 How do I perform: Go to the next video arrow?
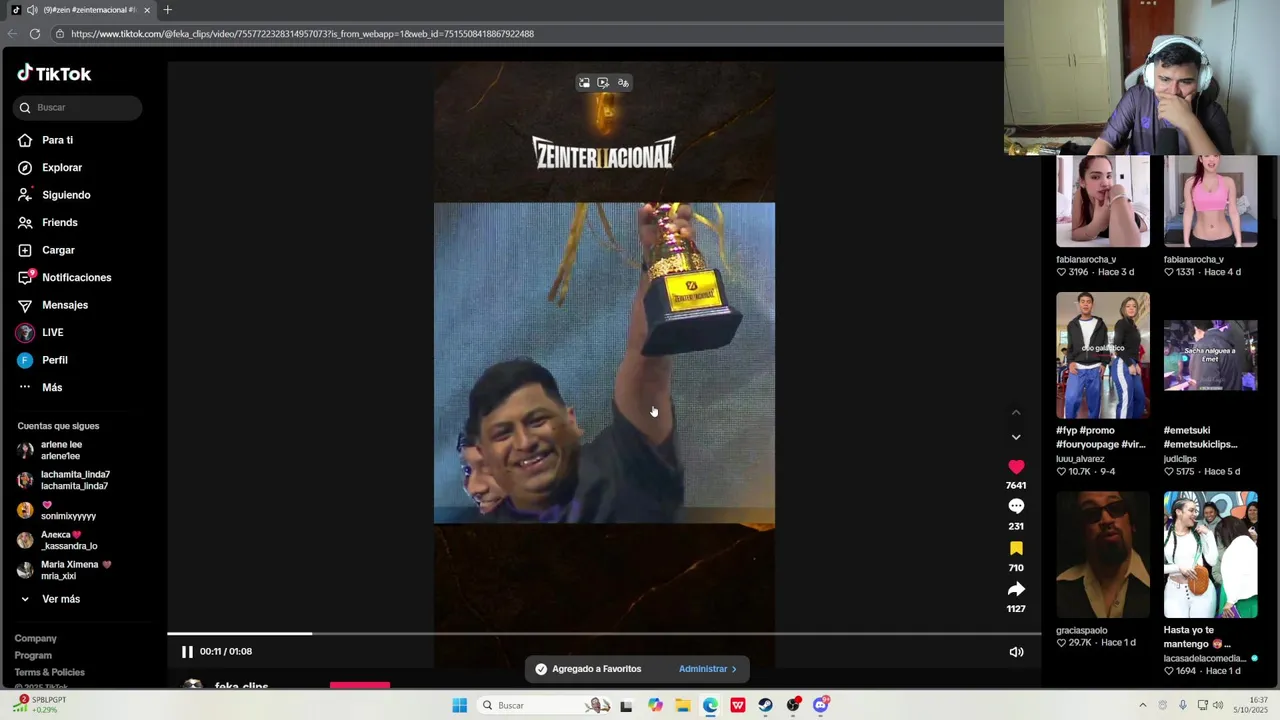pos(1016,437)
